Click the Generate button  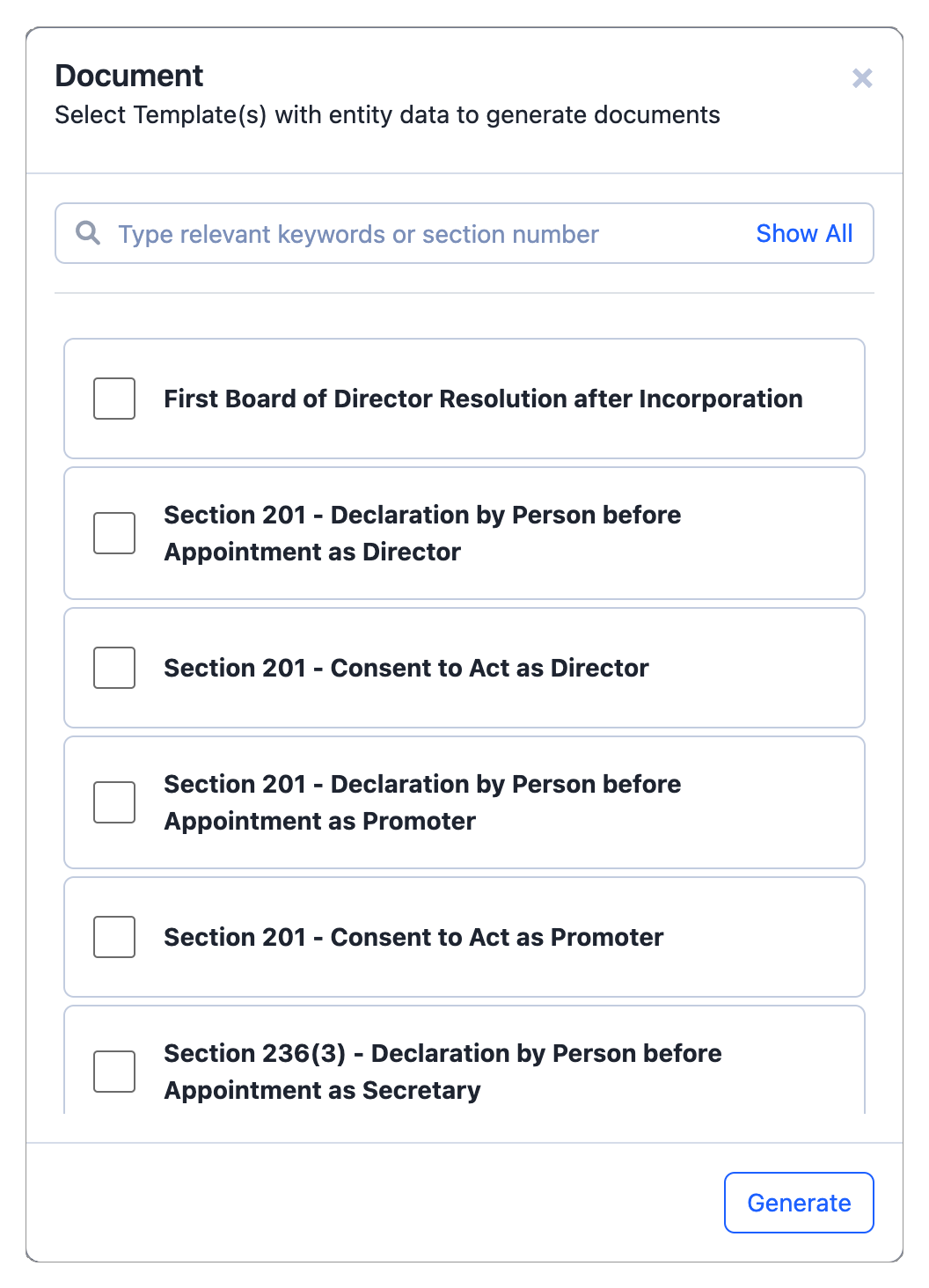(x=799, y=1203)
